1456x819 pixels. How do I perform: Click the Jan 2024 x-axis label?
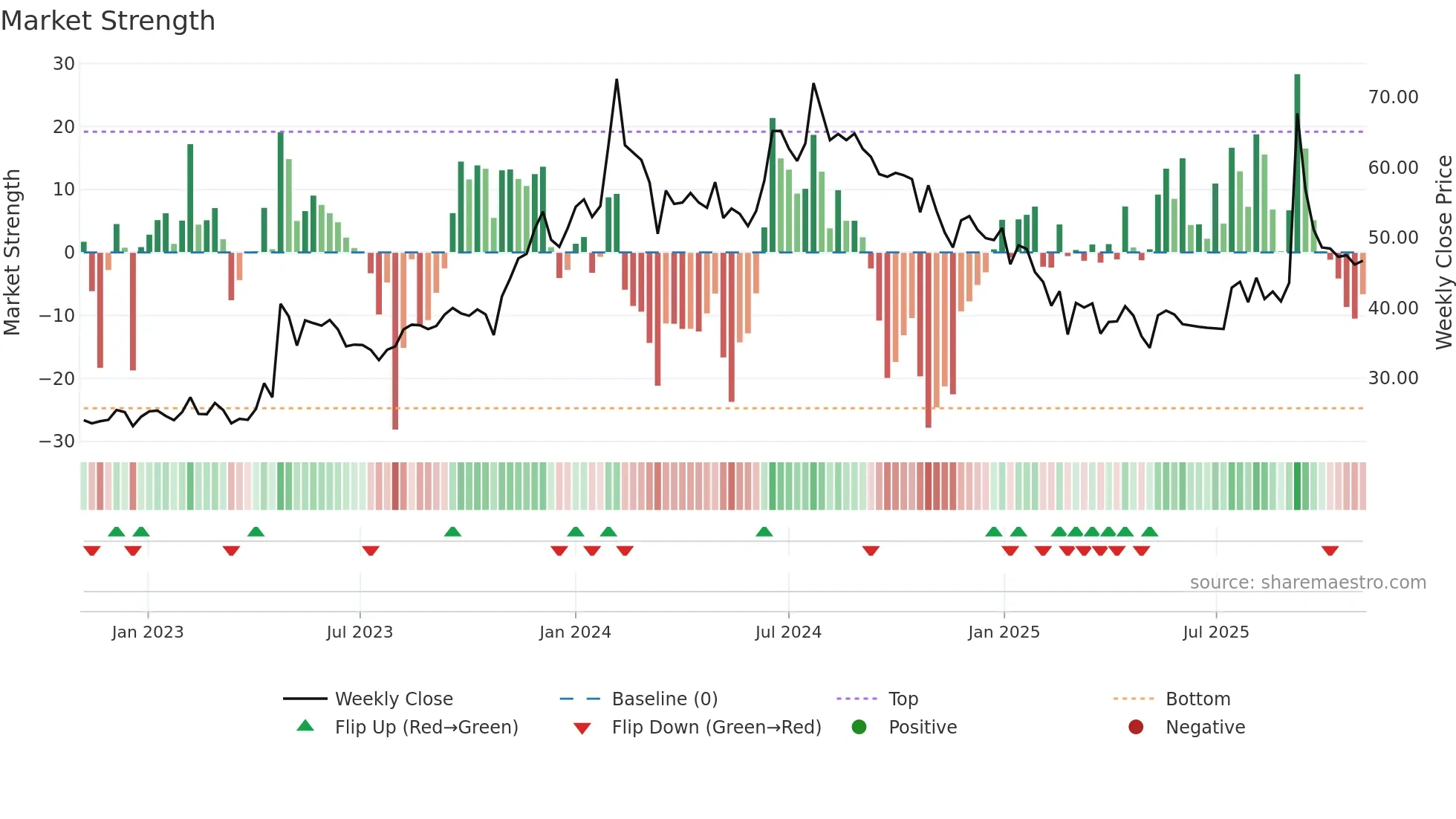575,632
